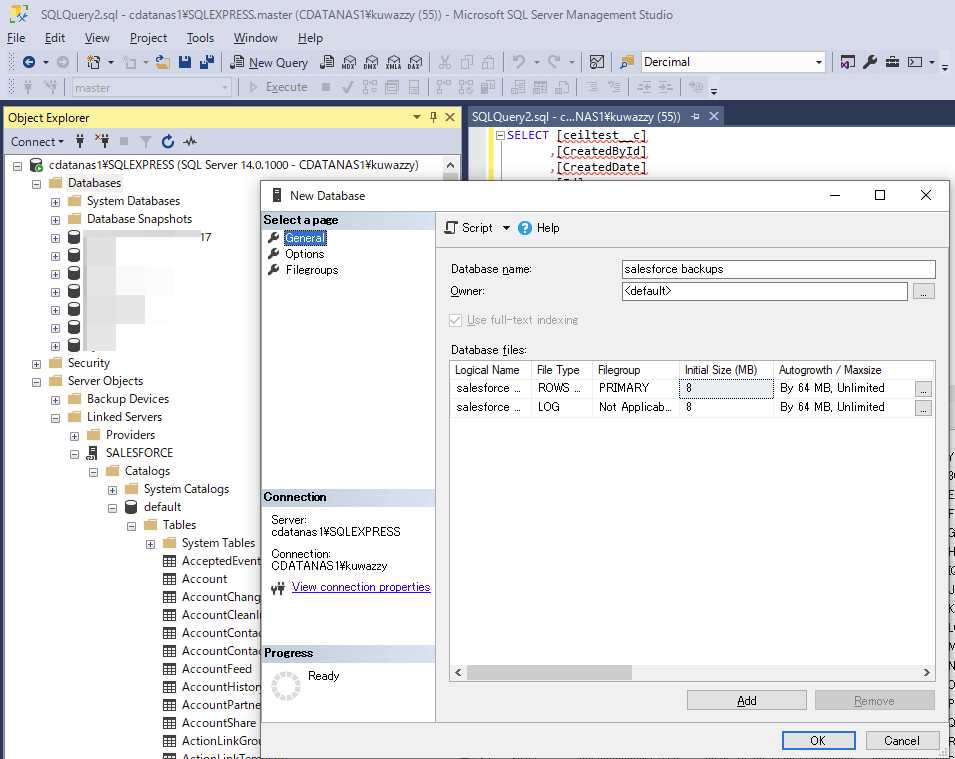Click the Refresh icon in Object Explorer

click(x=168, y=142)
